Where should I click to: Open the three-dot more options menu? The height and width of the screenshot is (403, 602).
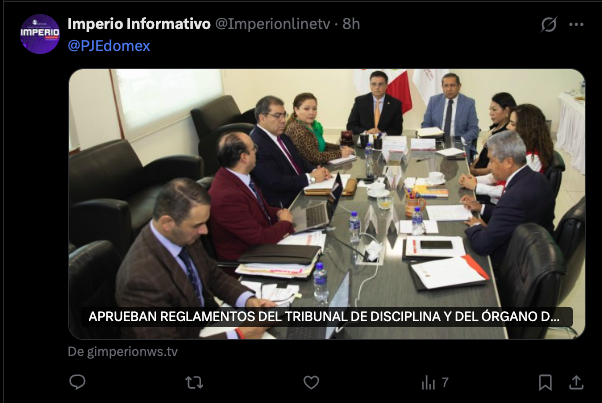click(576, 25)
